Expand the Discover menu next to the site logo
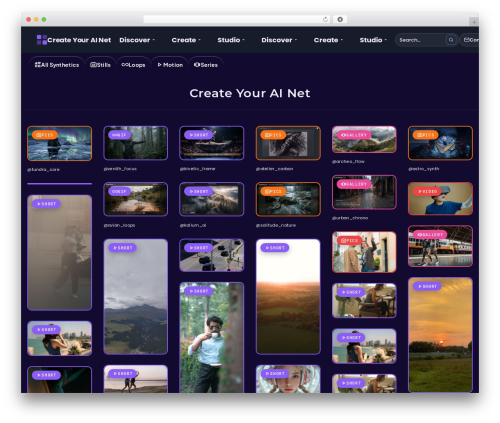The width and height of the screenshot is (500, 423). tap(137, 40)
